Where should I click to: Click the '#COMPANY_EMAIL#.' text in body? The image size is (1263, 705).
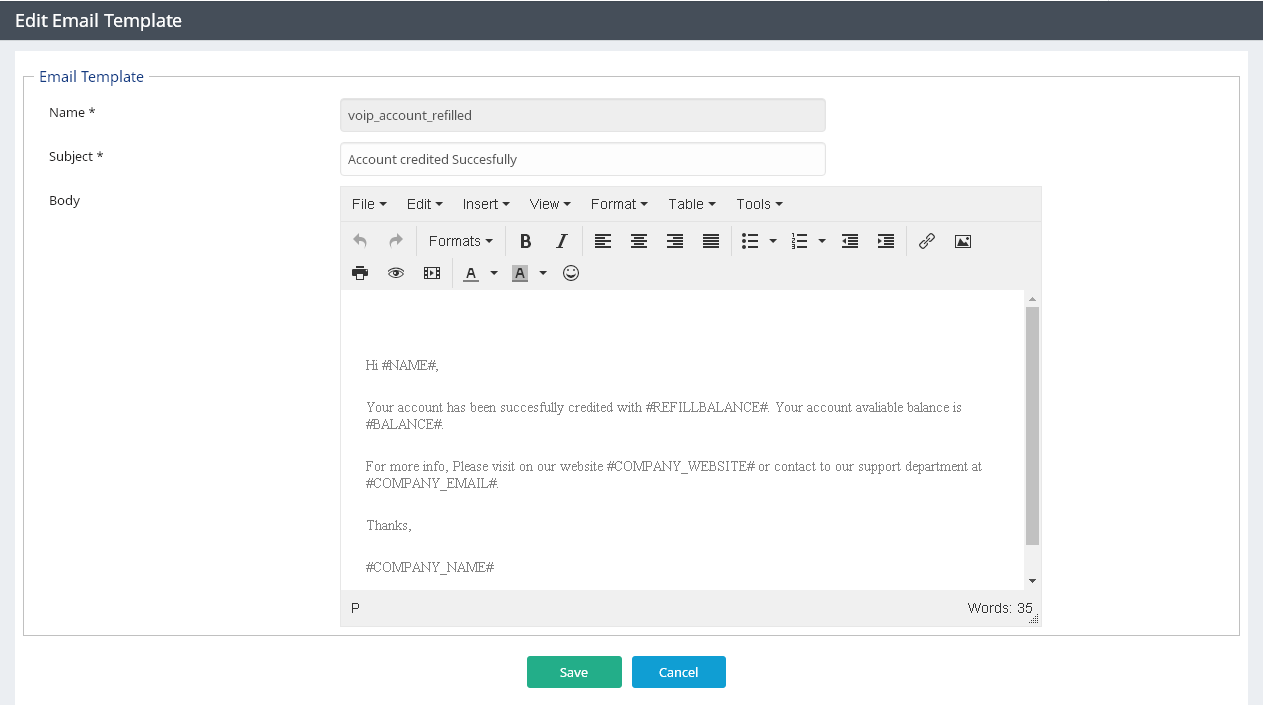click(x=432, y=484)
